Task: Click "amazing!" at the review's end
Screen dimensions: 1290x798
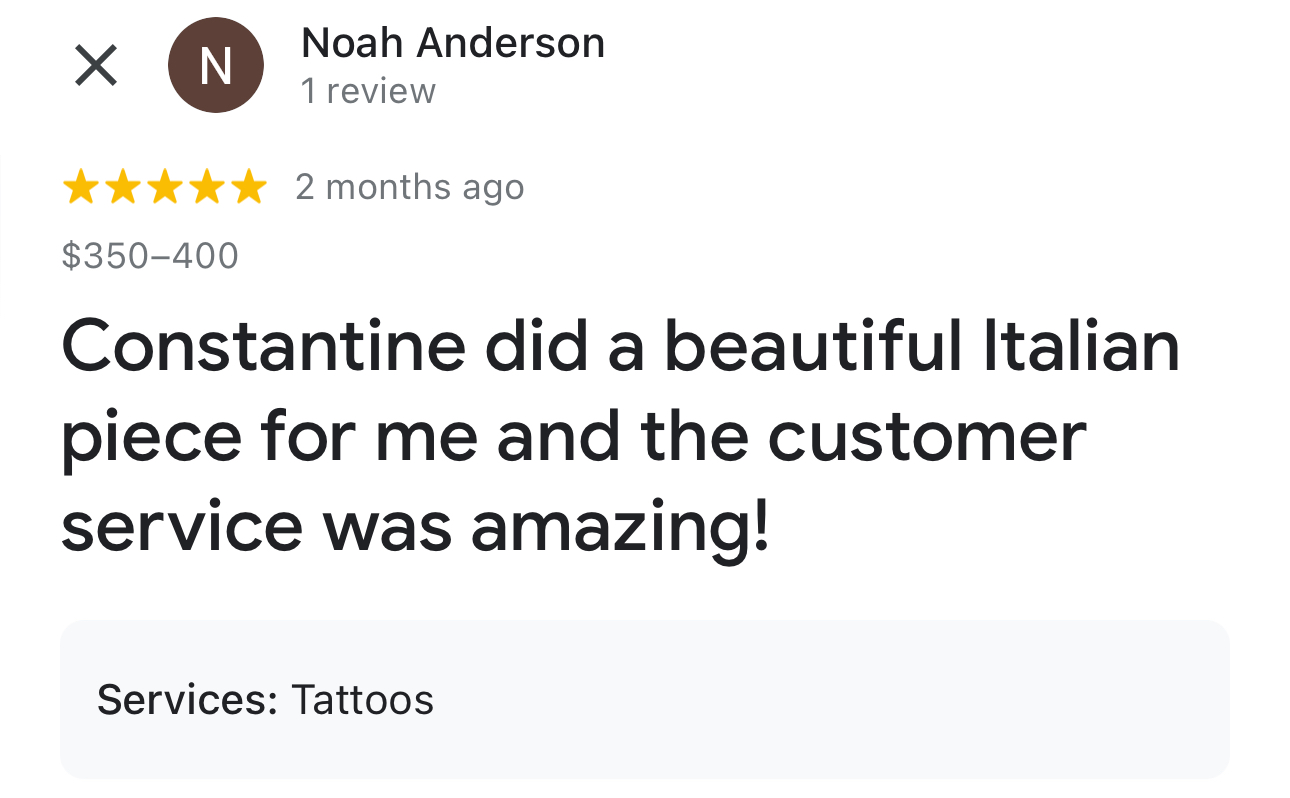Action: point(620,528)
